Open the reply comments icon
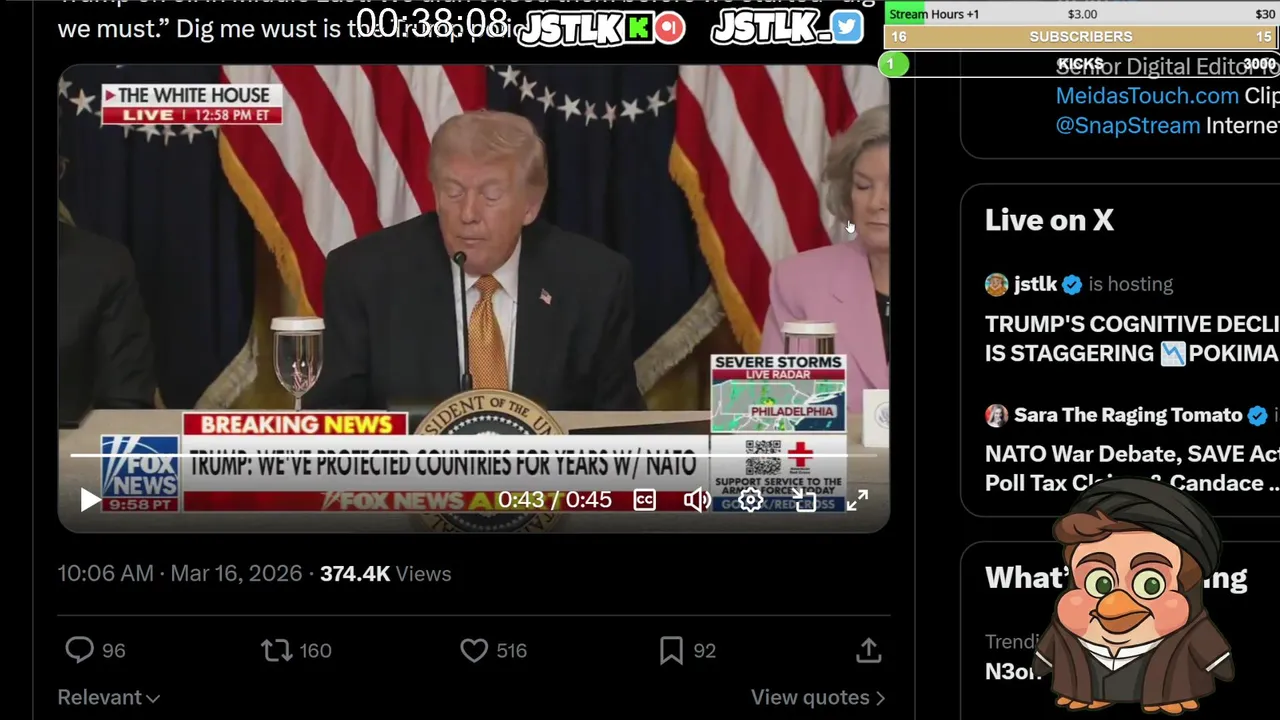 pyautogui.click(x=79, y=651)
